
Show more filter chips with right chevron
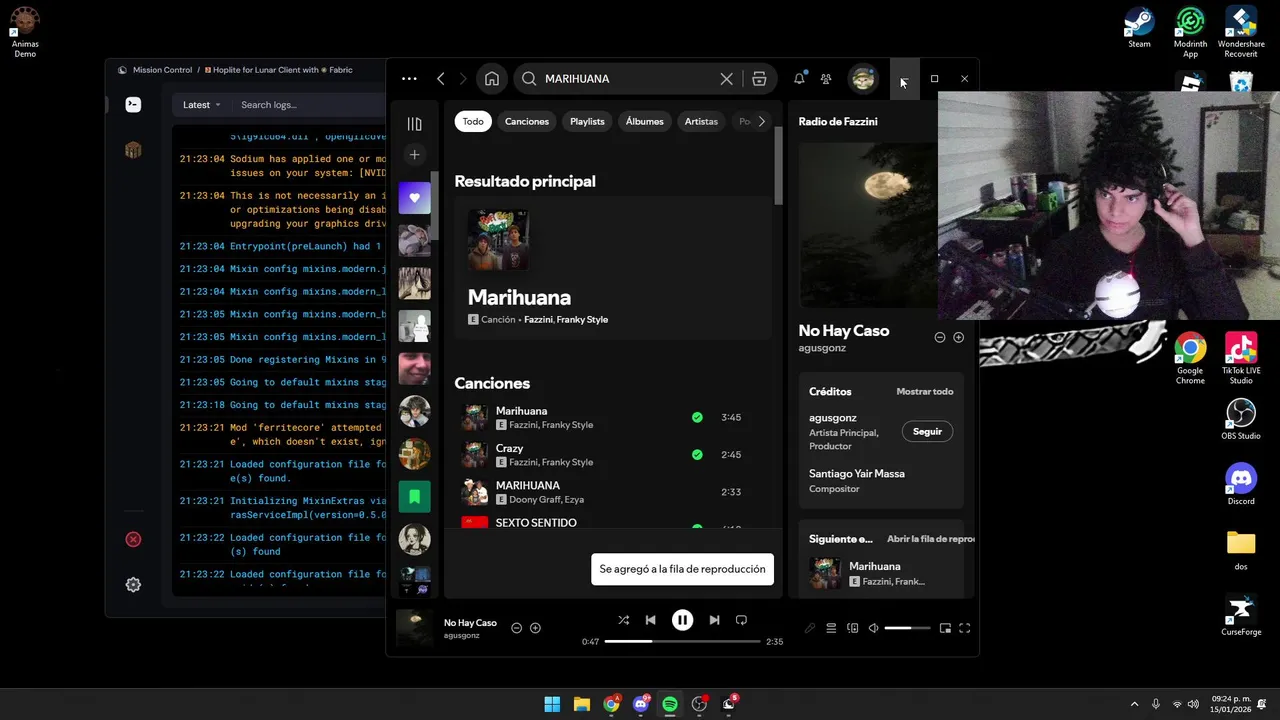762,121
